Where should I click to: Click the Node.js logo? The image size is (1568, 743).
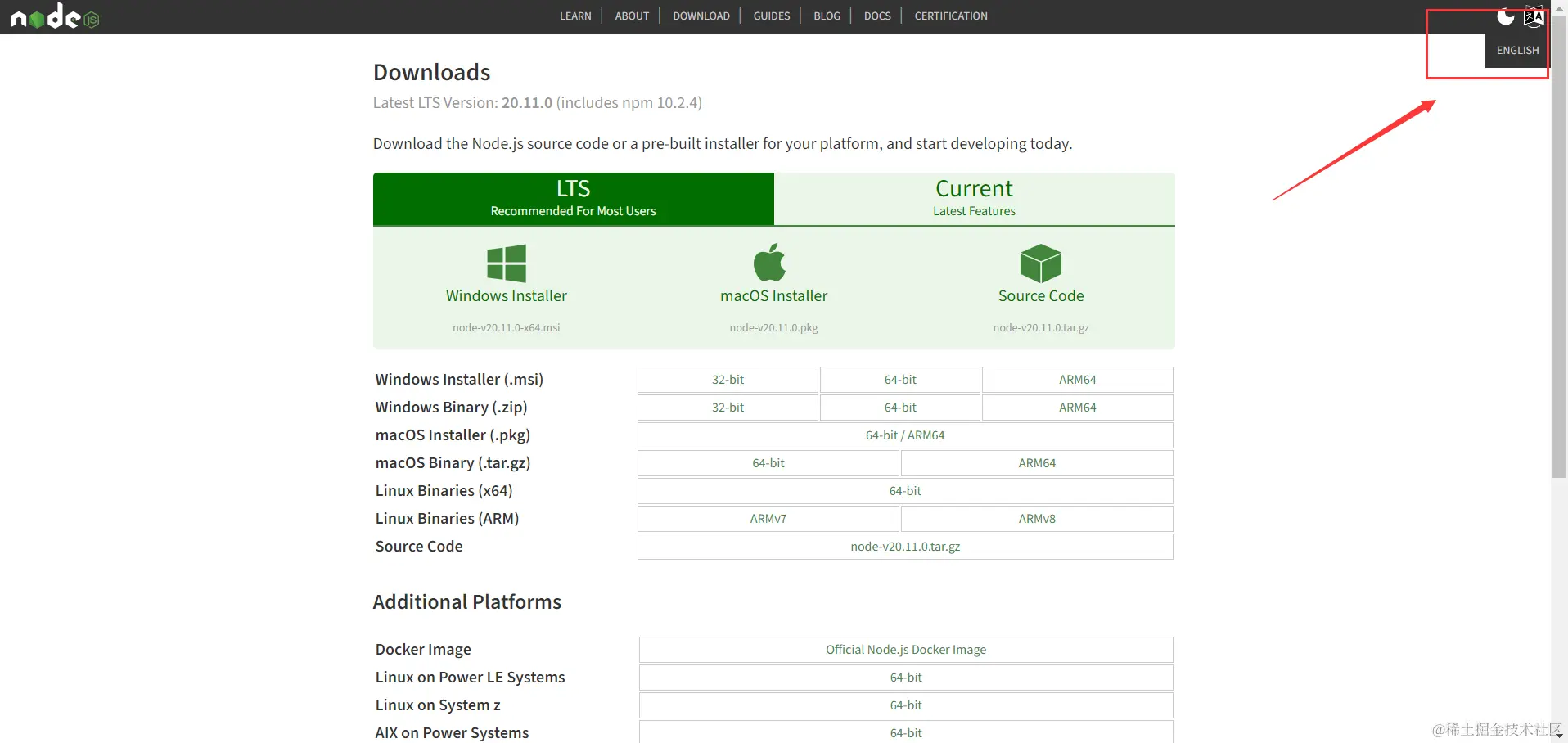tap(56, 16)
